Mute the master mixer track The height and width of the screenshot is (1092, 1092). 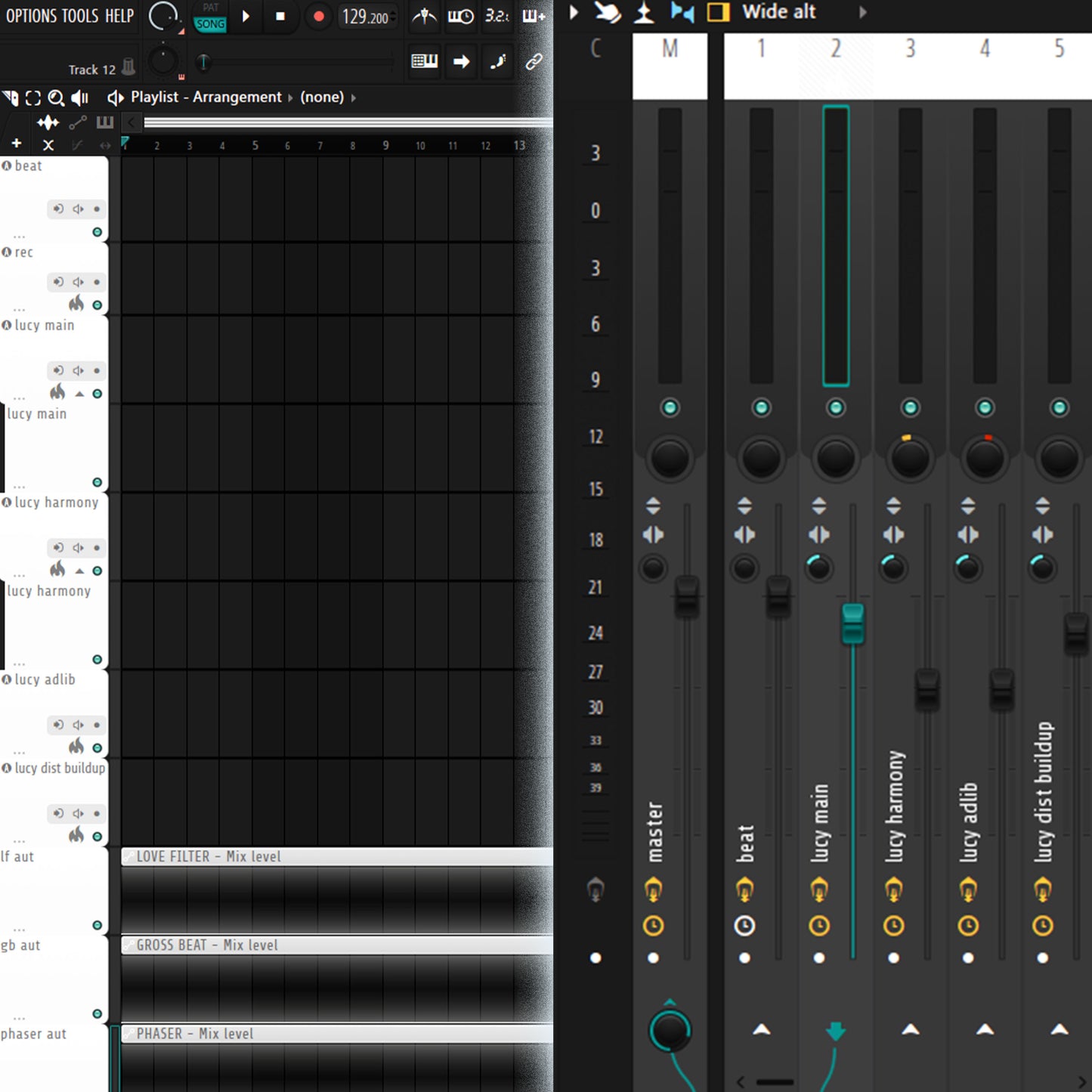670,408
